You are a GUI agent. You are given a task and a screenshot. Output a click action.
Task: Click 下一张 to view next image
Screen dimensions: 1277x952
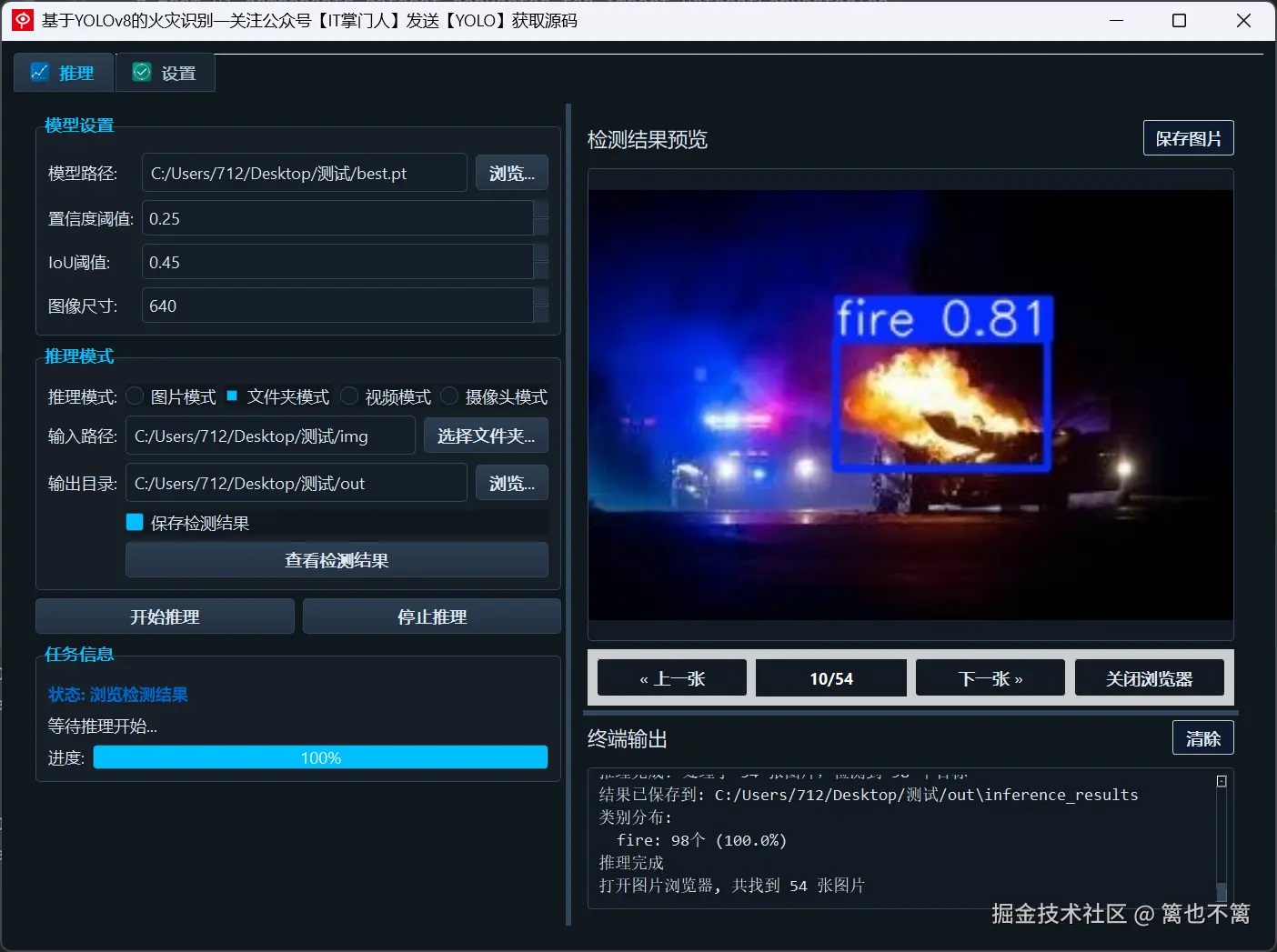pyautogui.click(x=990, y=677)
